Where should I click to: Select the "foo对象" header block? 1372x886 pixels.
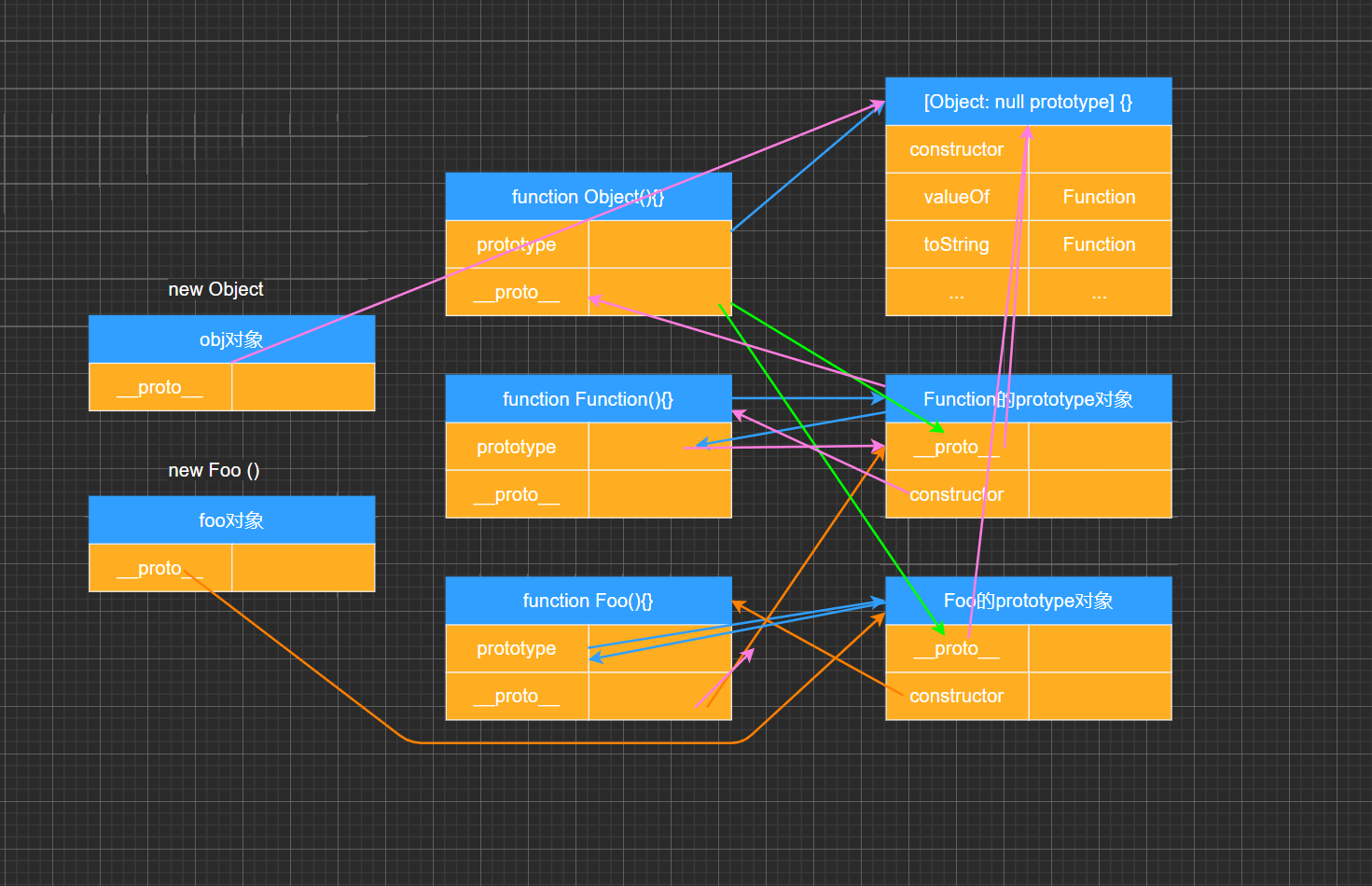pyautogui.click(x=231, y=520)
